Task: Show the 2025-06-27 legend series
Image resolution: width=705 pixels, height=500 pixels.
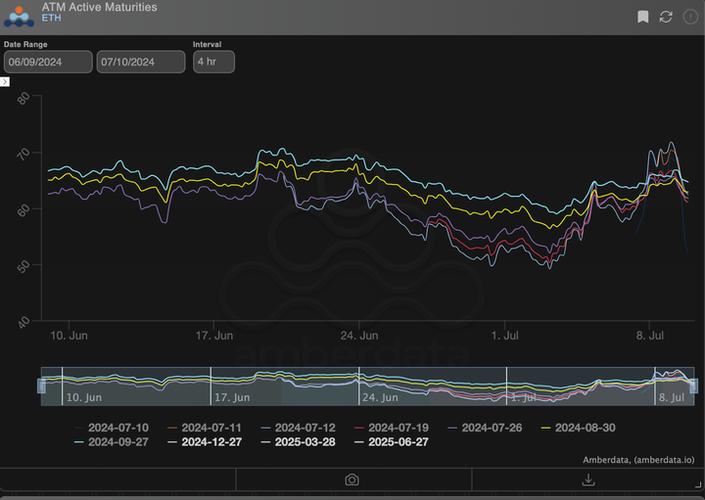Action: [392, 442]
